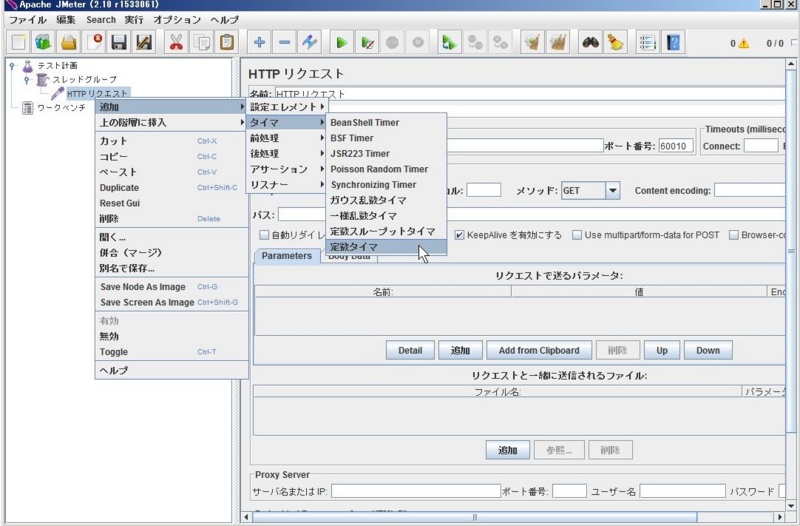This screenshot has height=526, width=800.
Task: Click the Clear all results icon
Action: 558,42
